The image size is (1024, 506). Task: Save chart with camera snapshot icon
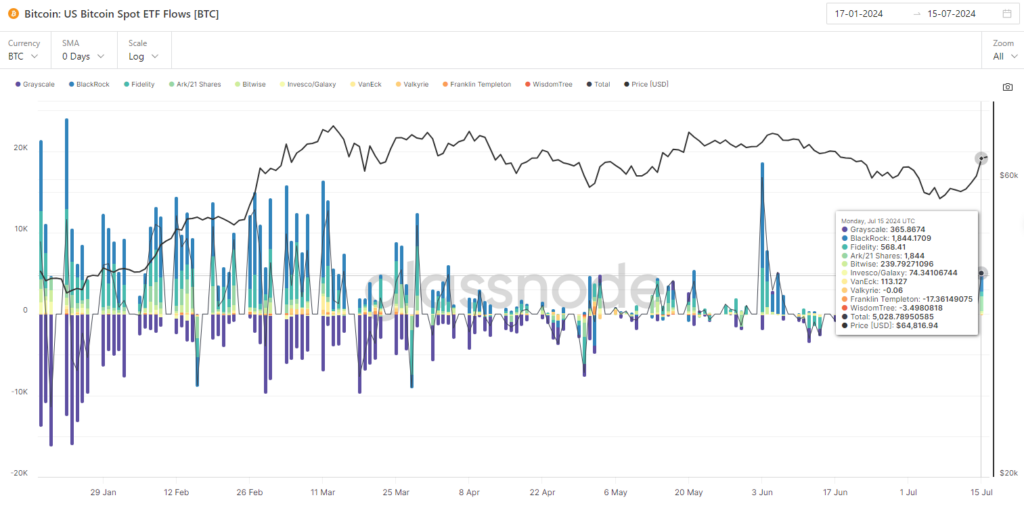tap(1008, 87)
